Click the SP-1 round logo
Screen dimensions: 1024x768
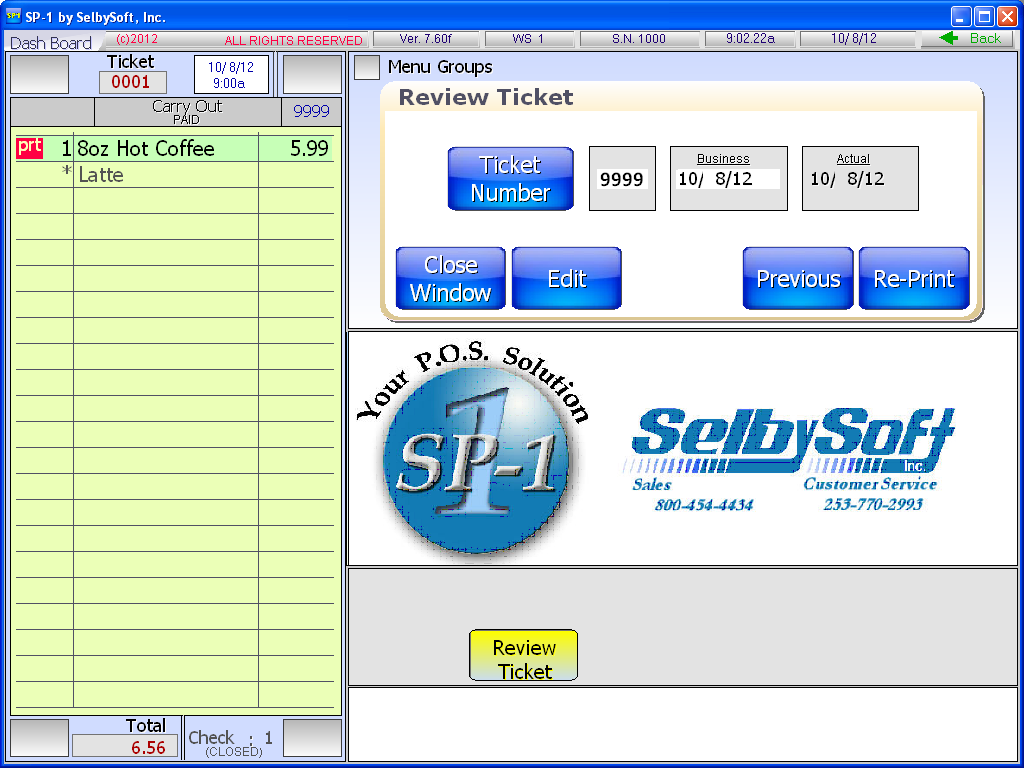tap(476, 459)
